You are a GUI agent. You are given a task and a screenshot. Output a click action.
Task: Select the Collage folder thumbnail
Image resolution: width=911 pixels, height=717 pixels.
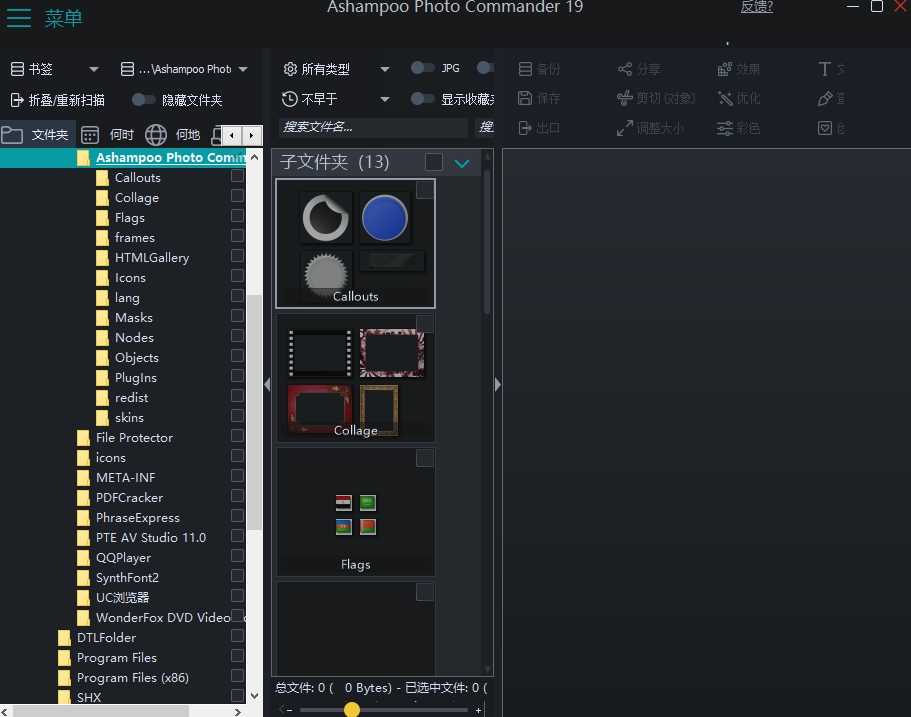click(x=356, y=378)
